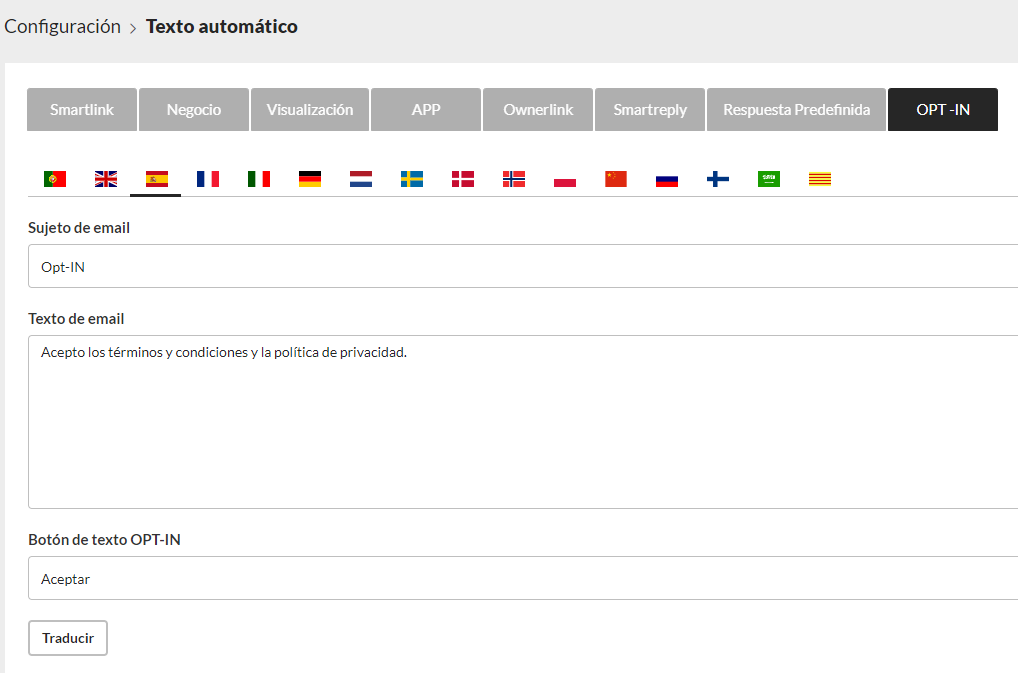Select the Chinese flag language
1018x673 pixels.
(x=616, y=179)
